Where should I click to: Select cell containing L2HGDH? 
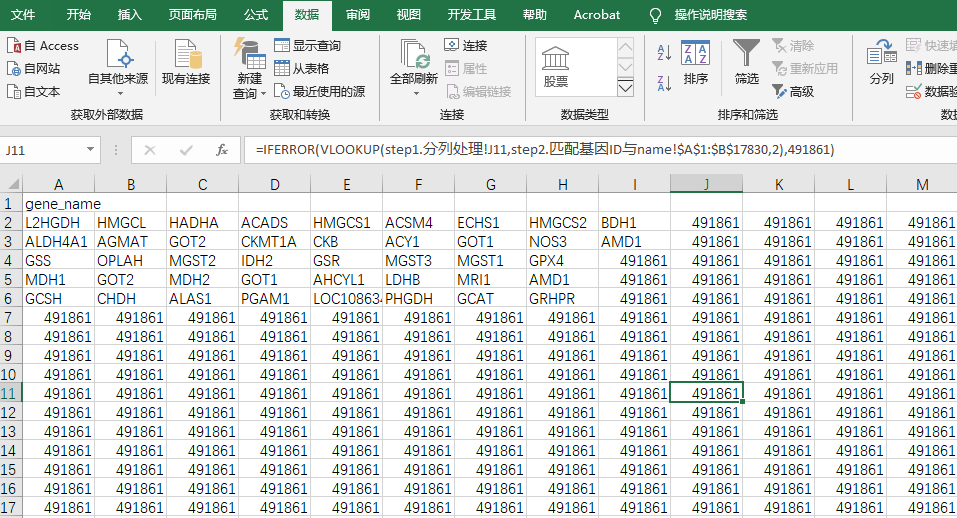point(59,223)
